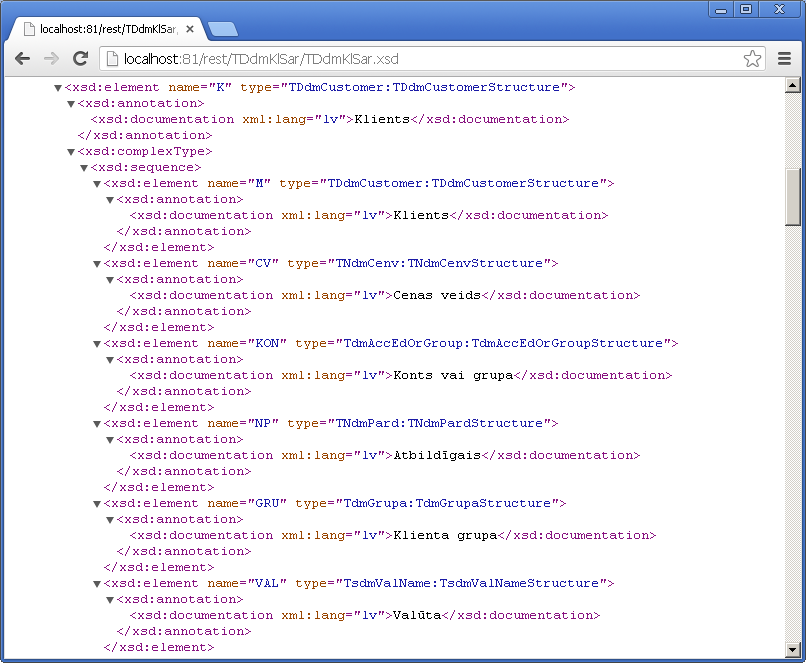
Task: Collapse the xsd:sequence node
Action: [x=84, y=168]
